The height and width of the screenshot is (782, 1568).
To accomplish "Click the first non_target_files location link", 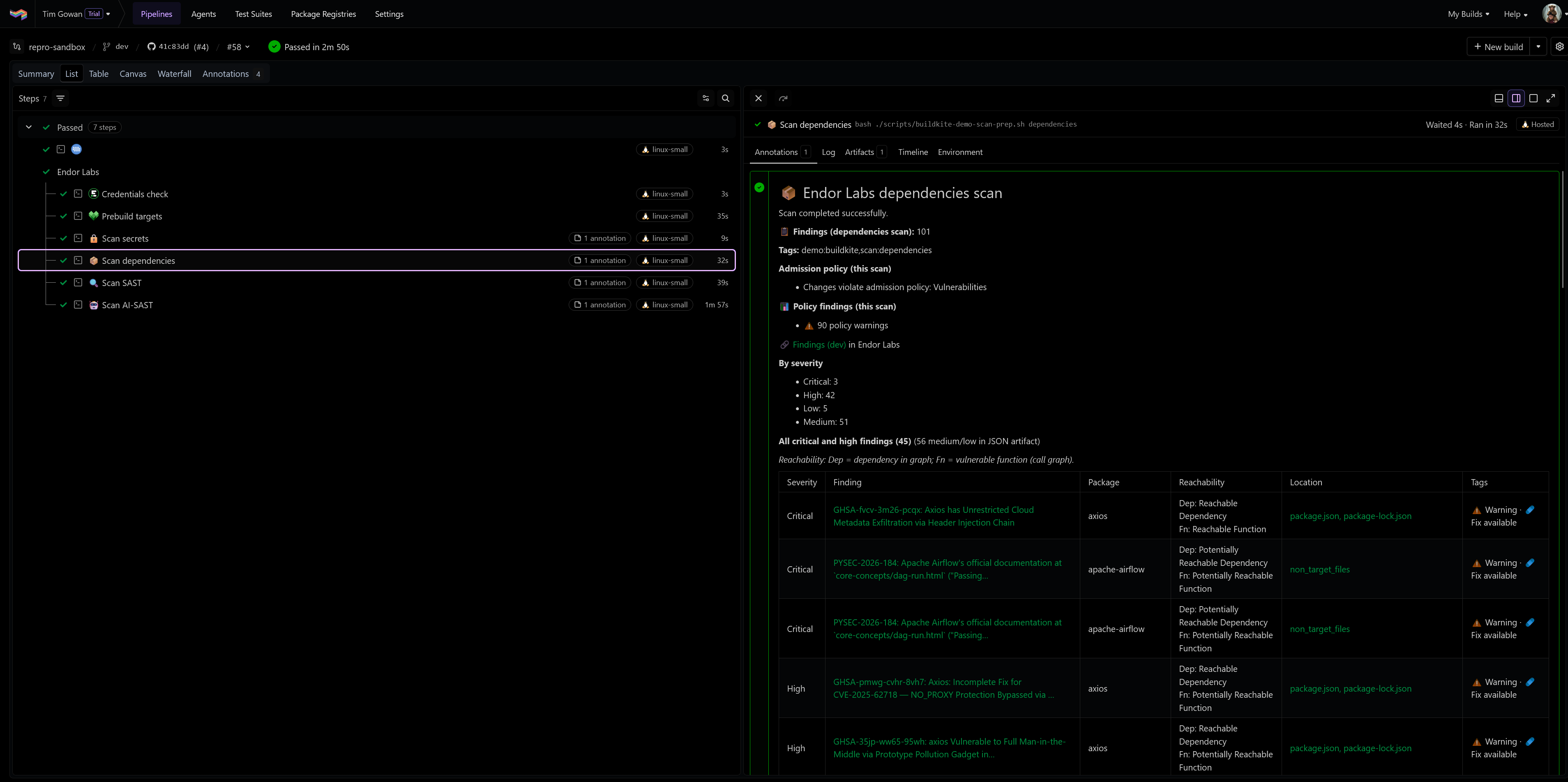I will 1320,569.
